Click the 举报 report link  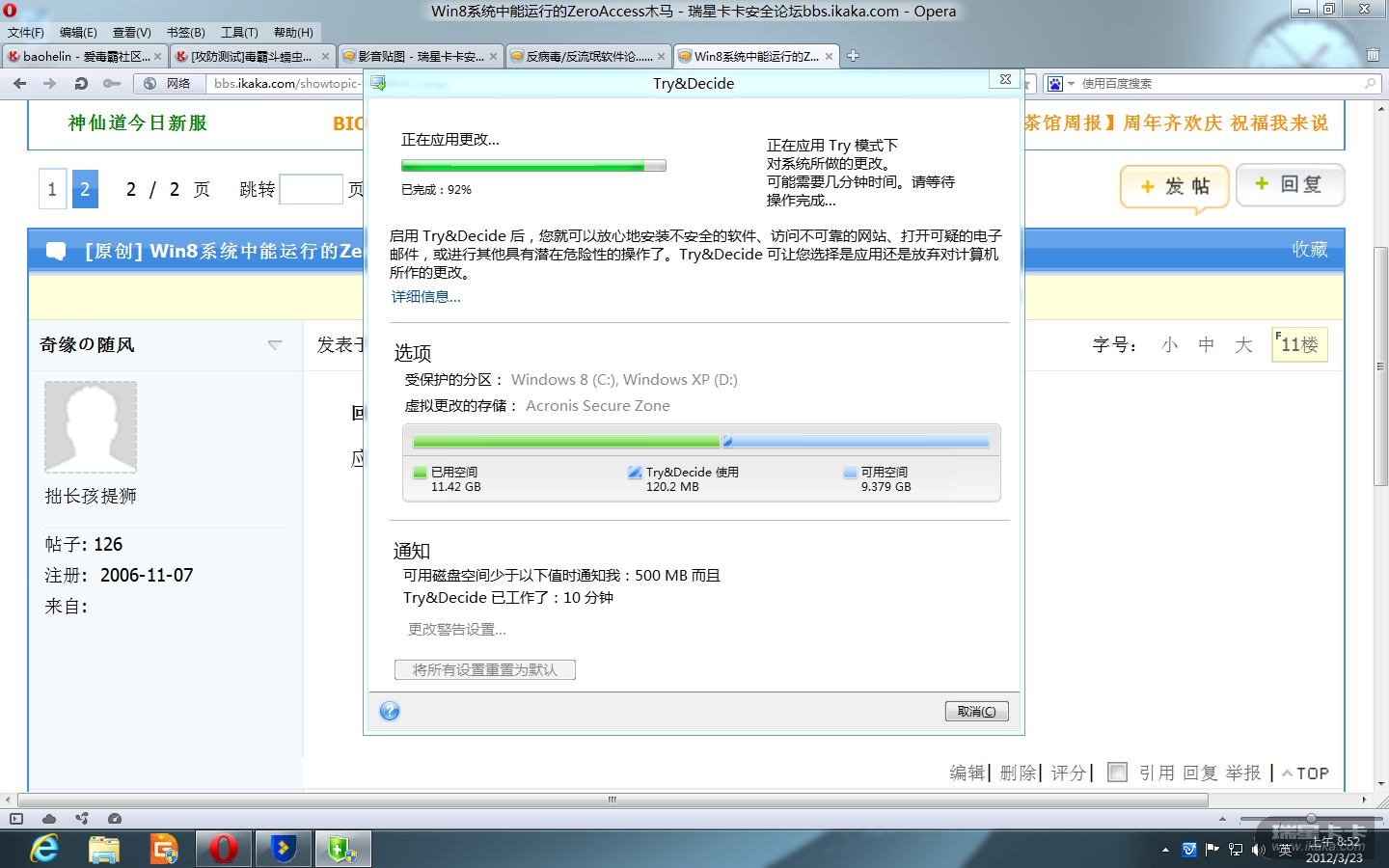(1243, 773)
